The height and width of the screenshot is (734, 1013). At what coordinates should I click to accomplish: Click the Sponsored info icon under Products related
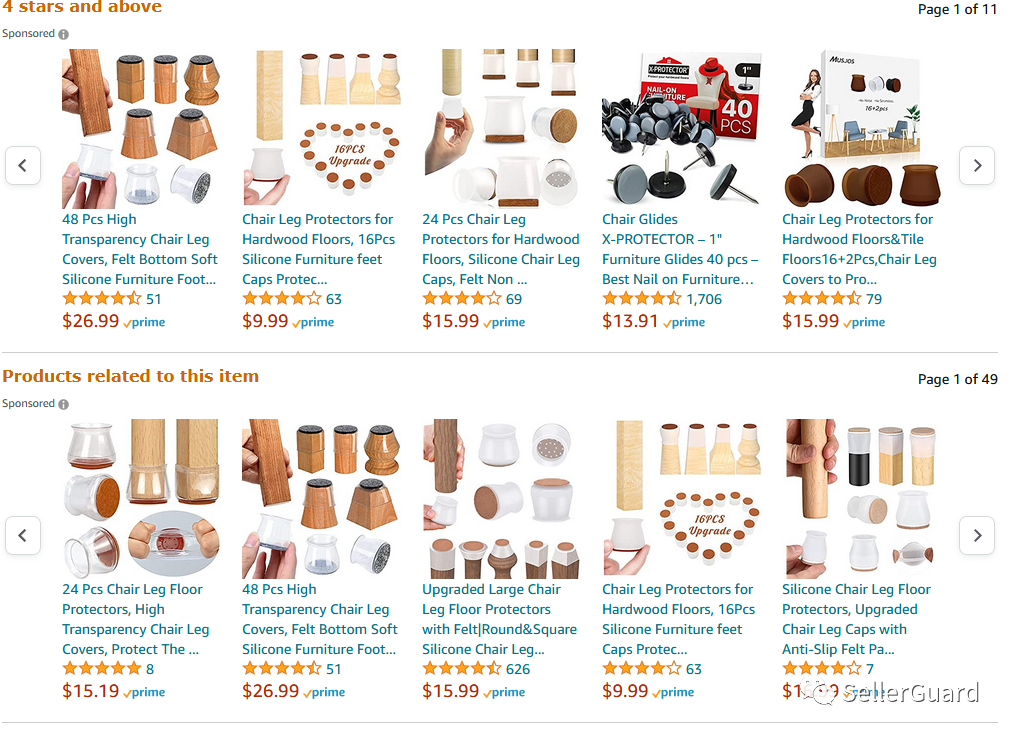click(x=63, y=404)
